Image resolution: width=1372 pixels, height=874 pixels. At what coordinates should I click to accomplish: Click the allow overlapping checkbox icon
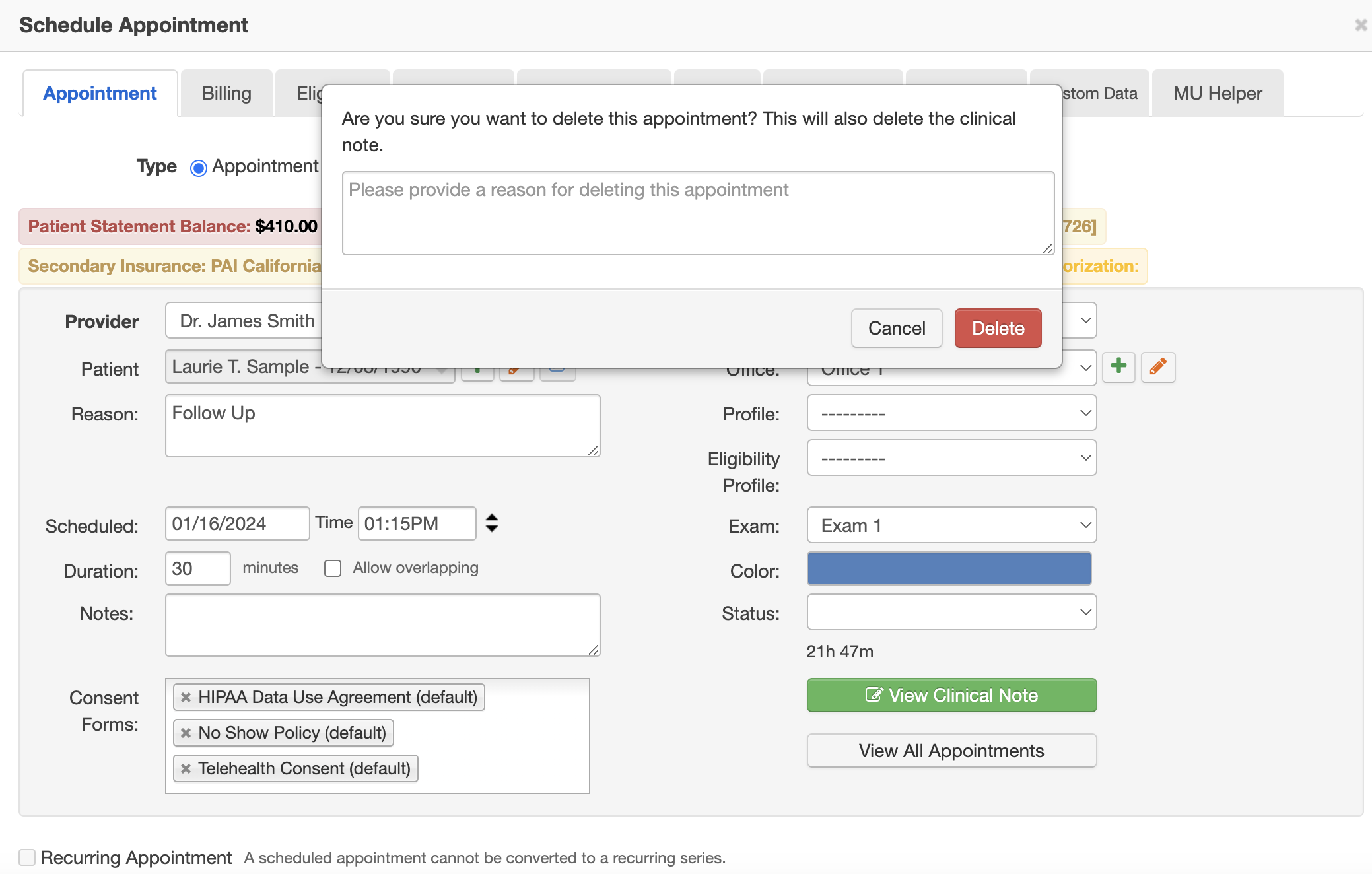tap(333, 568)
